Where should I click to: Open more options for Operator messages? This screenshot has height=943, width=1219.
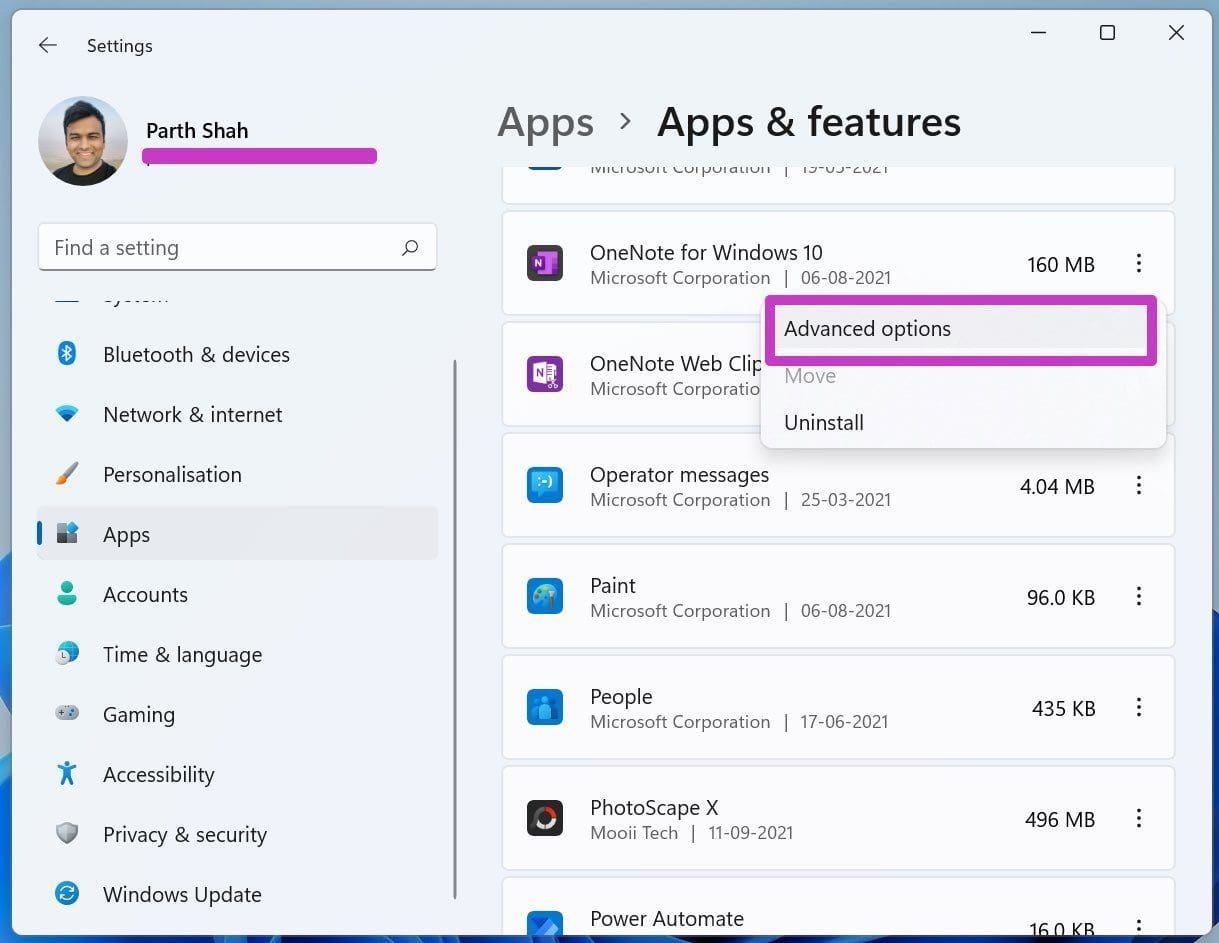[x=1138, y=485]
